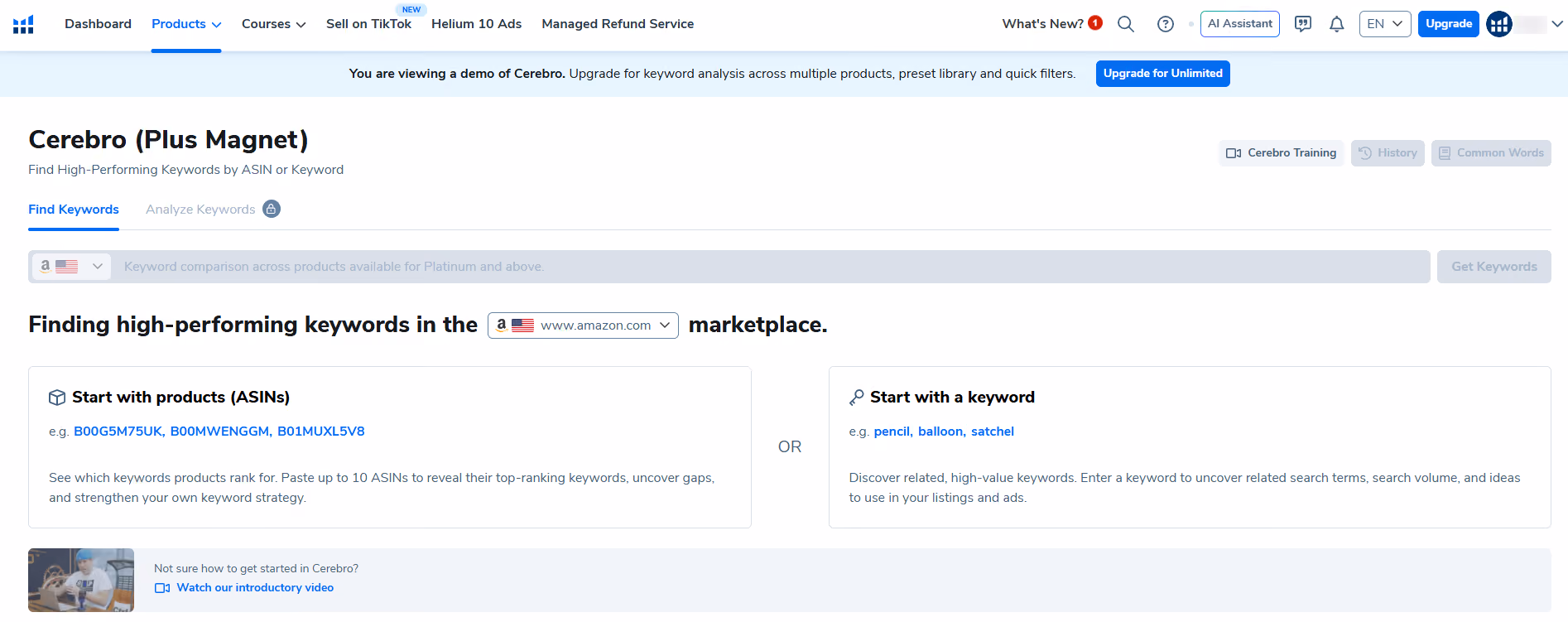Select example keyword pencil
This screenshot has width=1568, height=622.
[x=893, y=432]
